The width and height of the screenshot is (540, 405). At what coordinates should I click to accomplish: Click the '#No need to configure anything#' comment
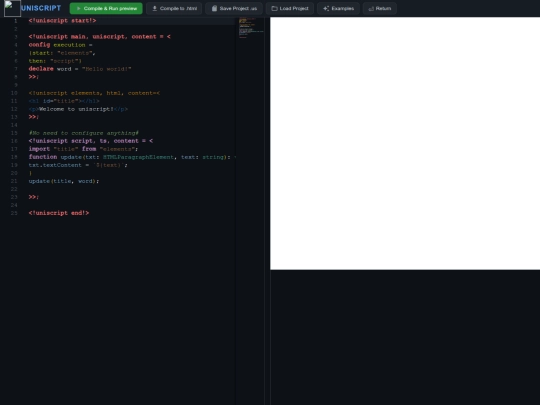[x=84, y=133]
